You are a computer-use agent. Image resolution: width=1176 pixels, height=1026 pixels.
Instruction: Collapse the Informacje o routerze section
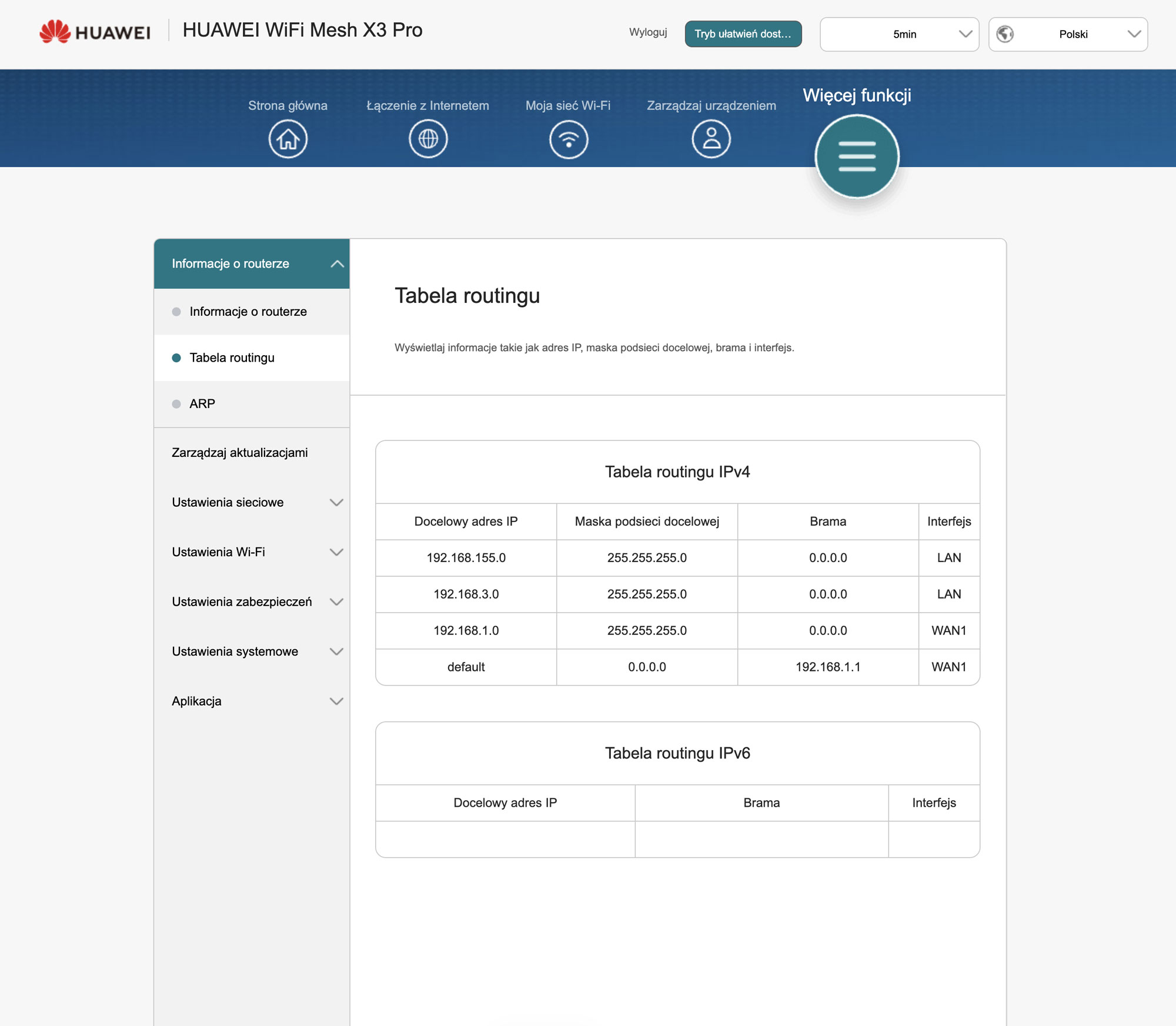pos(337,264)
